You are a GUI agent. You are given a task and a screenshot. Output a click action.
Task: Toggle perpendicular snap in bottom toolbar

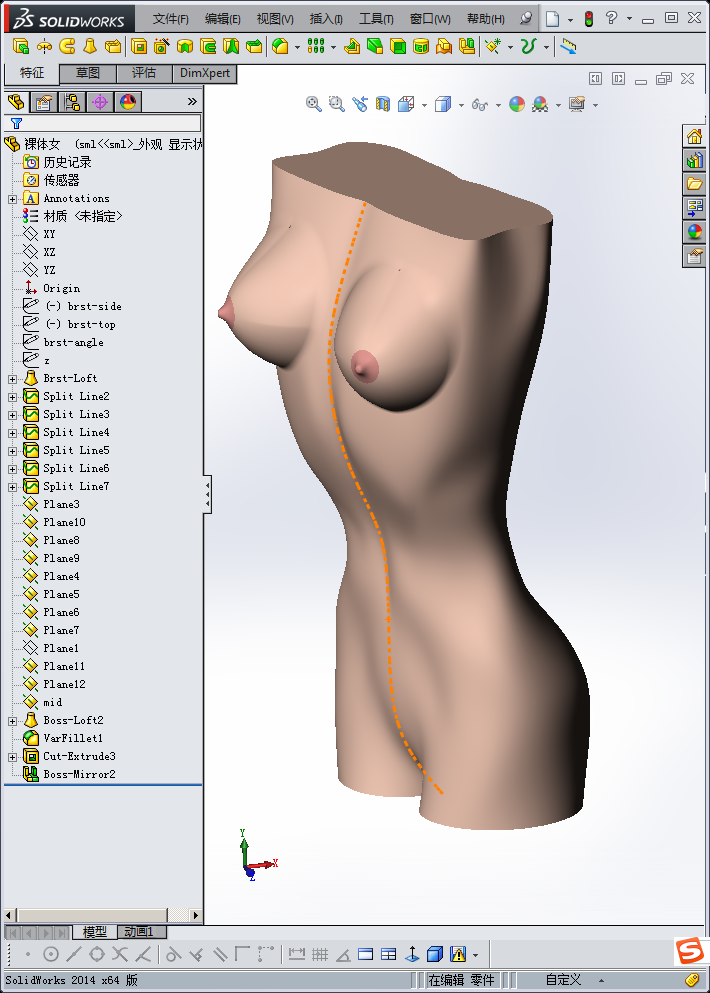(x=196, y=954)
